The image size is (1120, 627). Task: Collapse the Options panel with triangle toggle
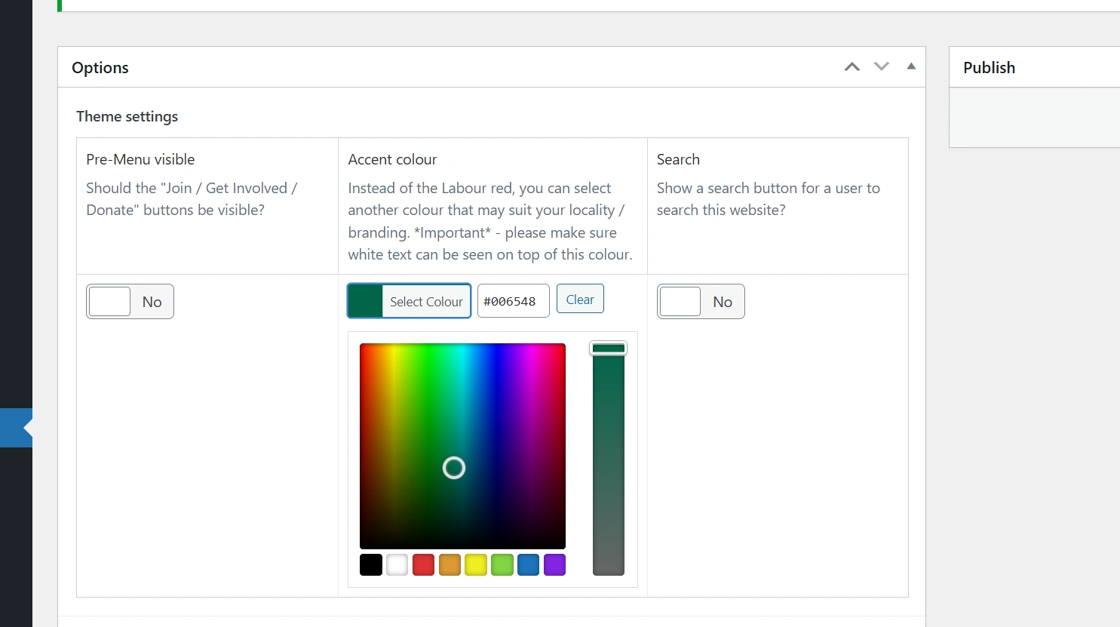[911, 66]
